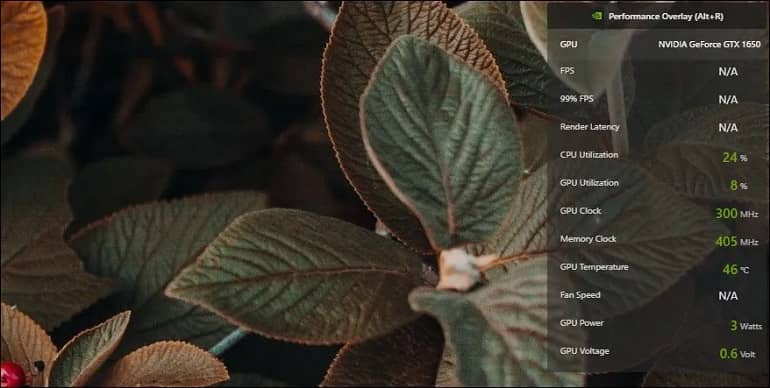Click the FPS N/A value
Screen dimensions: 770x388
pyautogui.click(x=728, y=72)
